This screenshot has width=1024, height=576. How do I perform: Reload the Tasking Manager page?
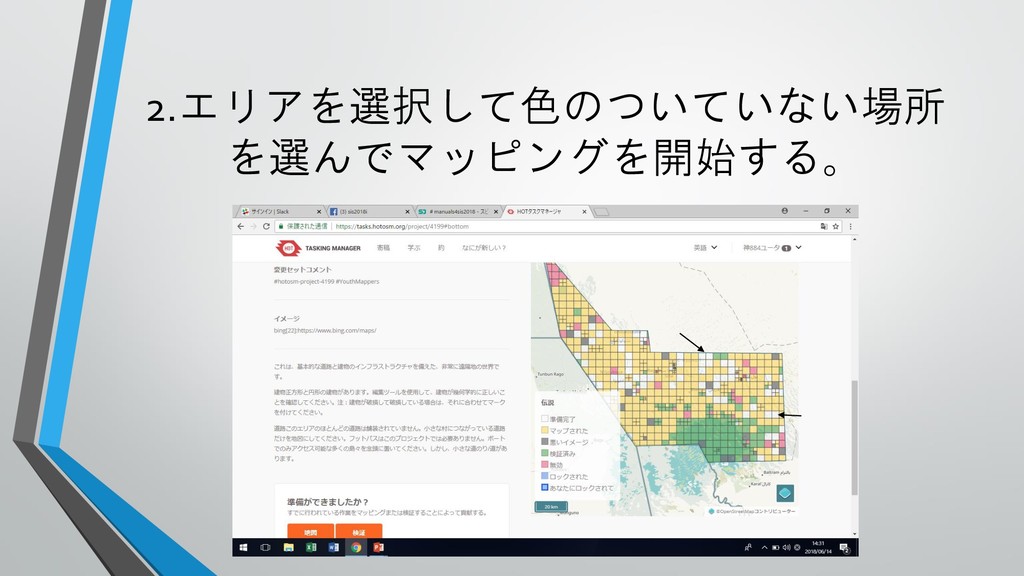(x=266, y=227)
